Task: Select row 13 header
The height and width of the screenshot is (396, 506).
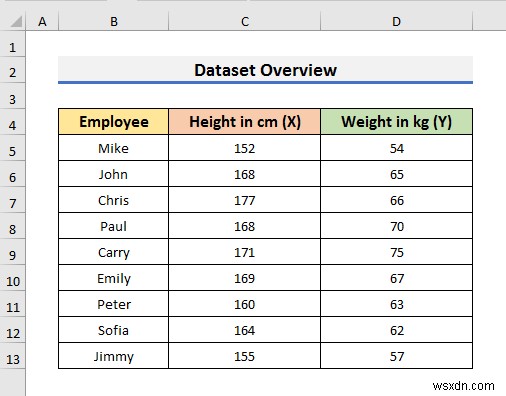Action: coord(12,356)
